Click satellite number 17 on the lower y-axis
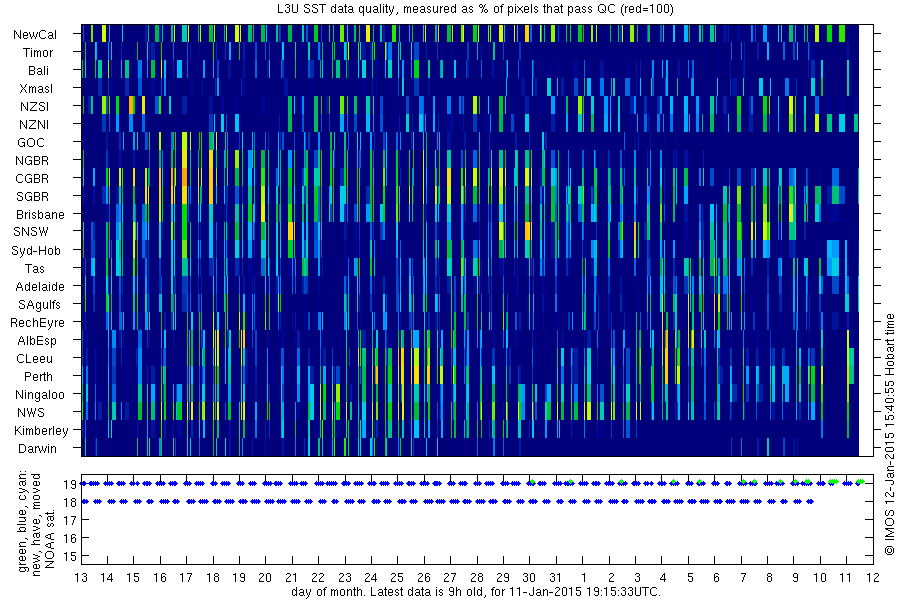Screen dimensions: 900x600 pyautogui.click(x=70, y=520)
